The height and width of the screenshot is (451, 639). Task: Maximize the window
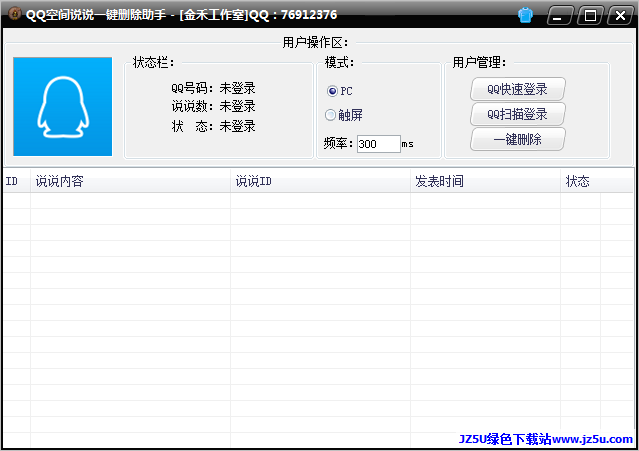[590, 16]
